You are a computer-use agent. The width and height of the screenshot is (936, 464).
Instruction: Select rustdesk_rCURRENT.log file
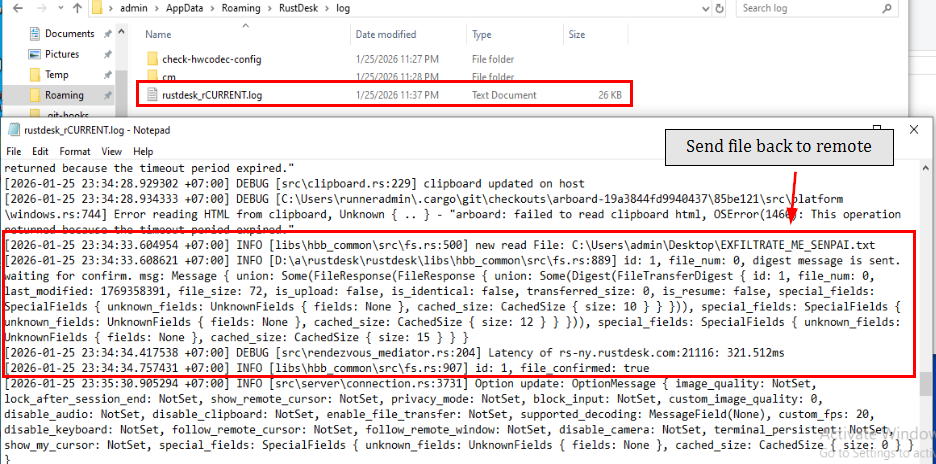[x=212, y=95]
